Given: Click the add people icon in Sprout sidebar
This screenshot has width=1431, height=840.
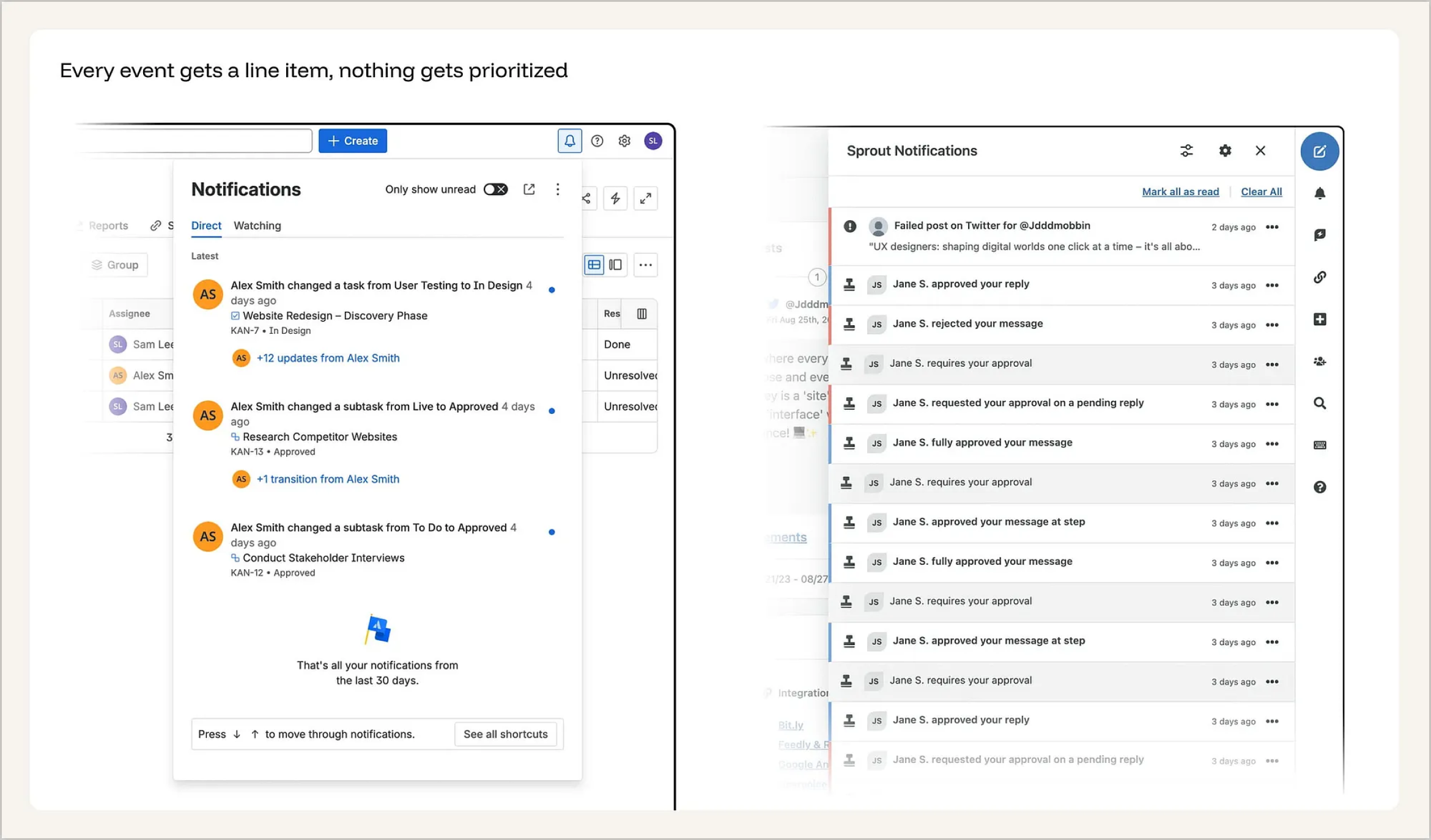Looking at the screenshot, I should 1320,362.
